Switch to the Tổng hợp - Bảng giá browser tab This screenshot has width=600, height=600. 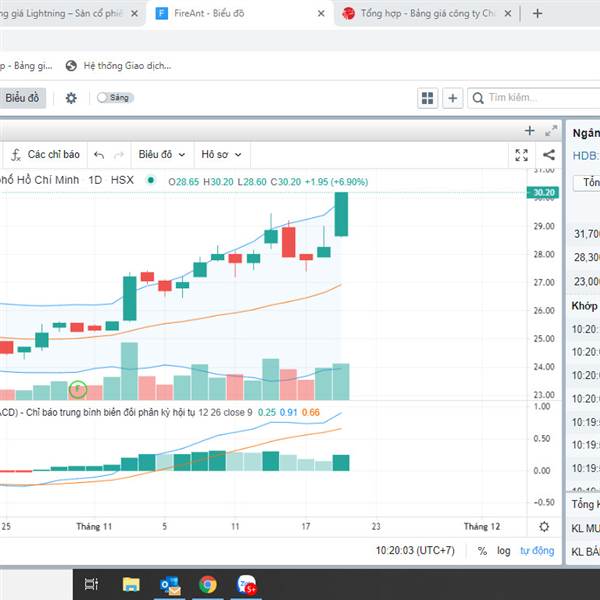pos(427,14)
